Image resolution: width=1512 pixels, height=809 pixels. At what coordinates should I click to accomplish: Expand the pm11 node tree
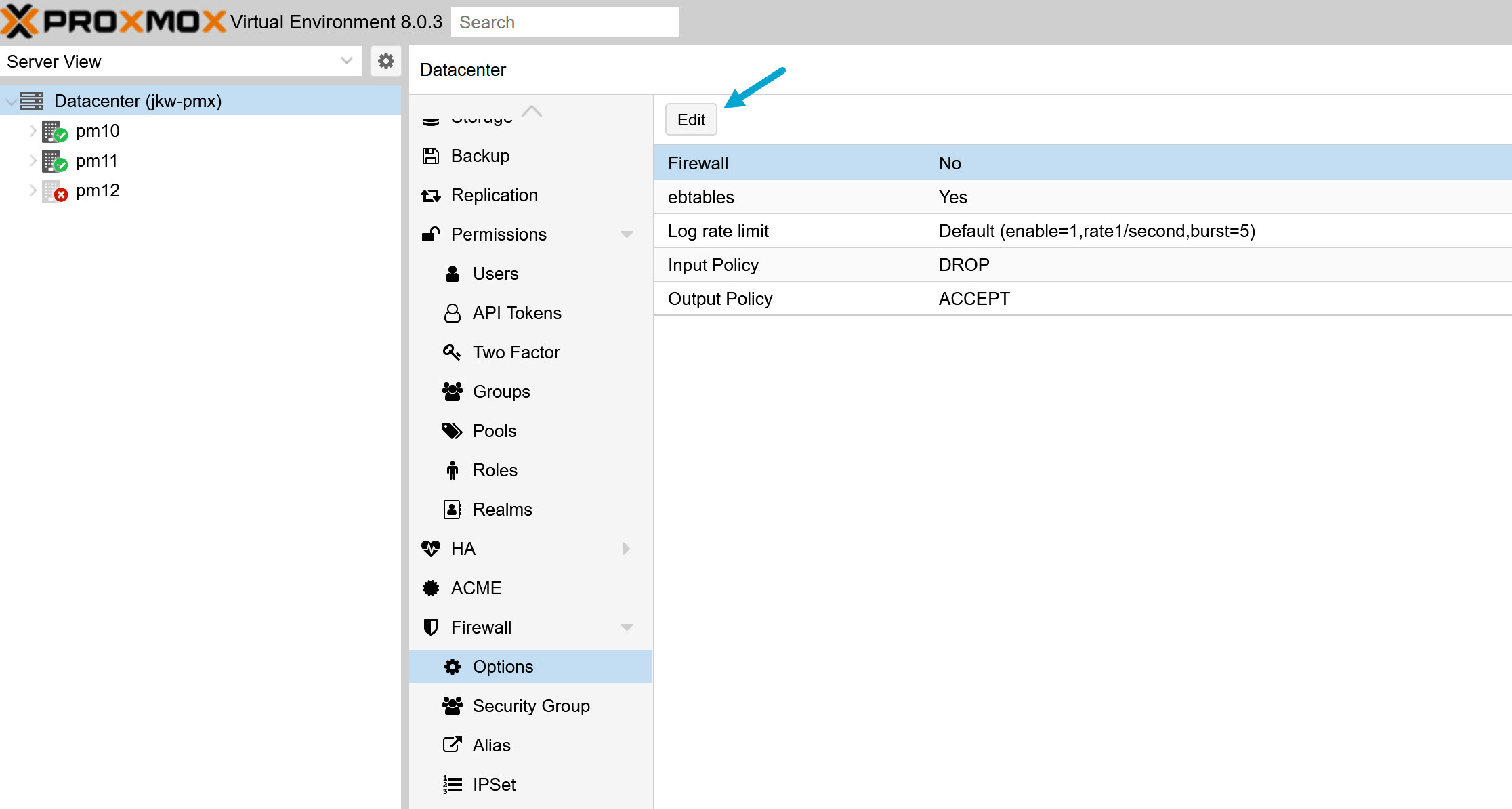33,161
